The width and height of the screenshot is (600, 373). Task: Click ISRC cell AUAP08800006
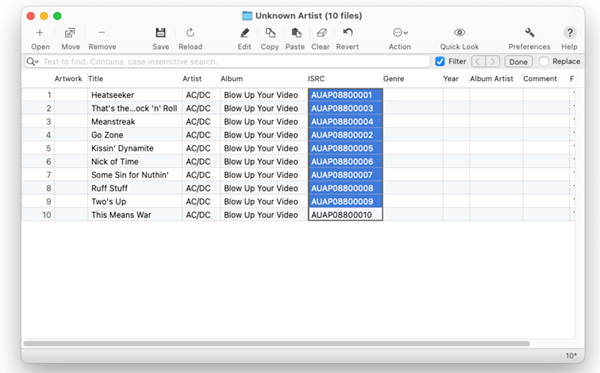tap(345, 162)
